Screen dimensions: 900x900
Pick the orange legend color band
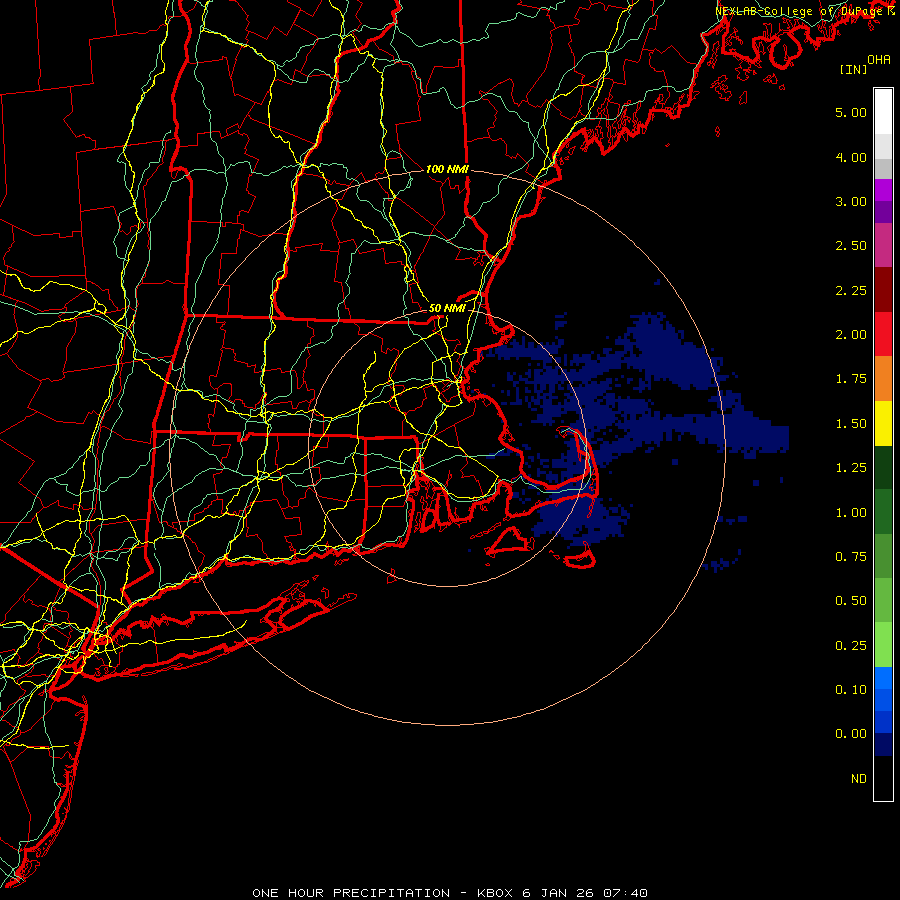(883, 378)
